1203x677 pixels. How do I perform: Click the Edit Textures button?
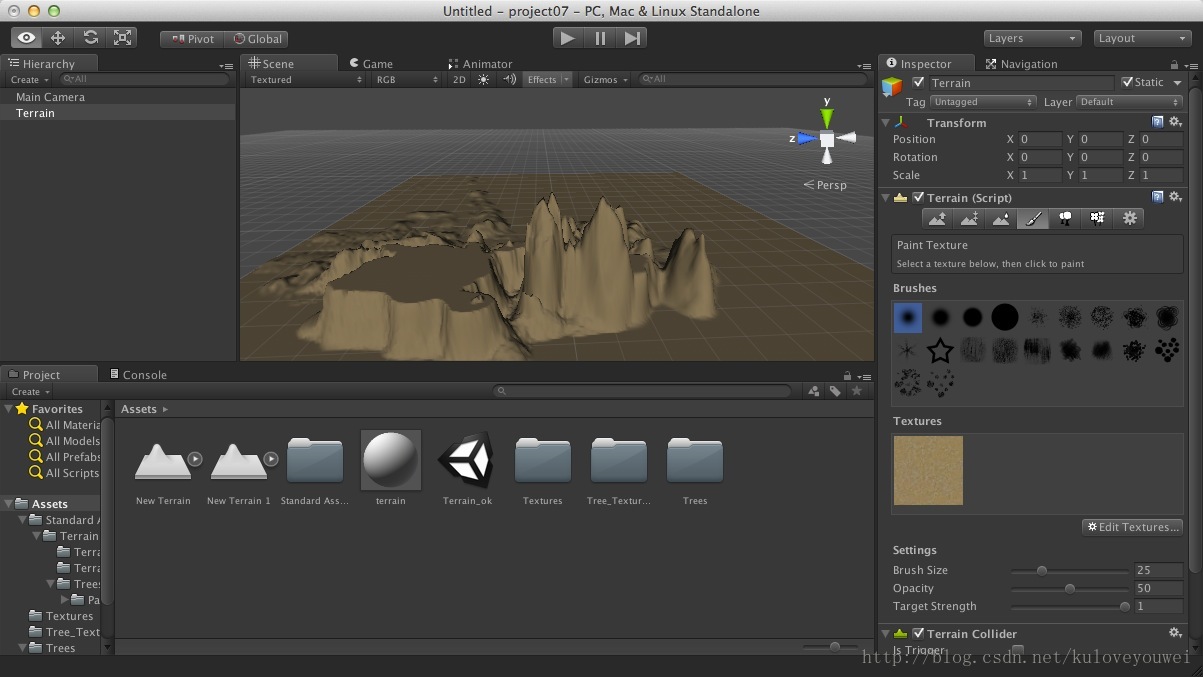[1133, 527]
